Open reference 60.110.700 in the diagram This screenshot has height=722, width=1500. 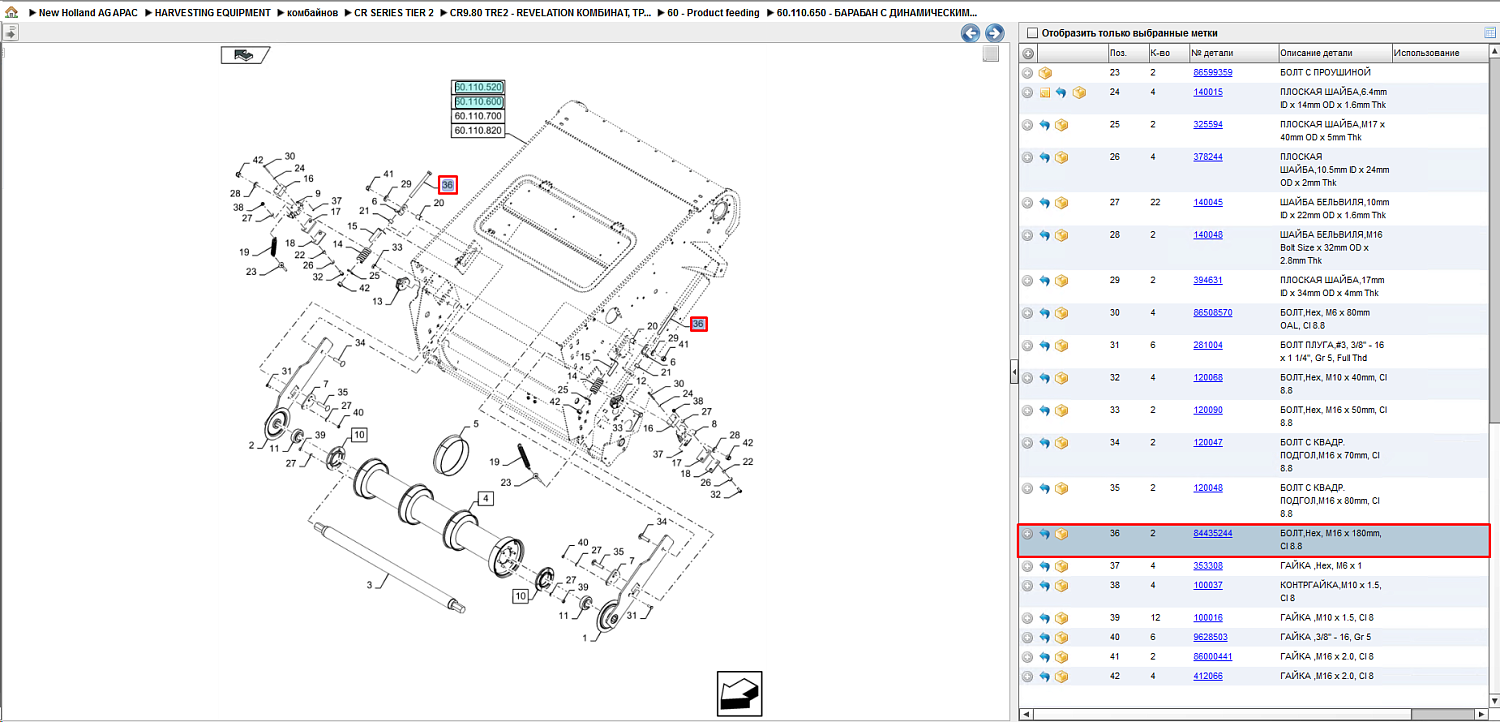[x=479, y=116]
